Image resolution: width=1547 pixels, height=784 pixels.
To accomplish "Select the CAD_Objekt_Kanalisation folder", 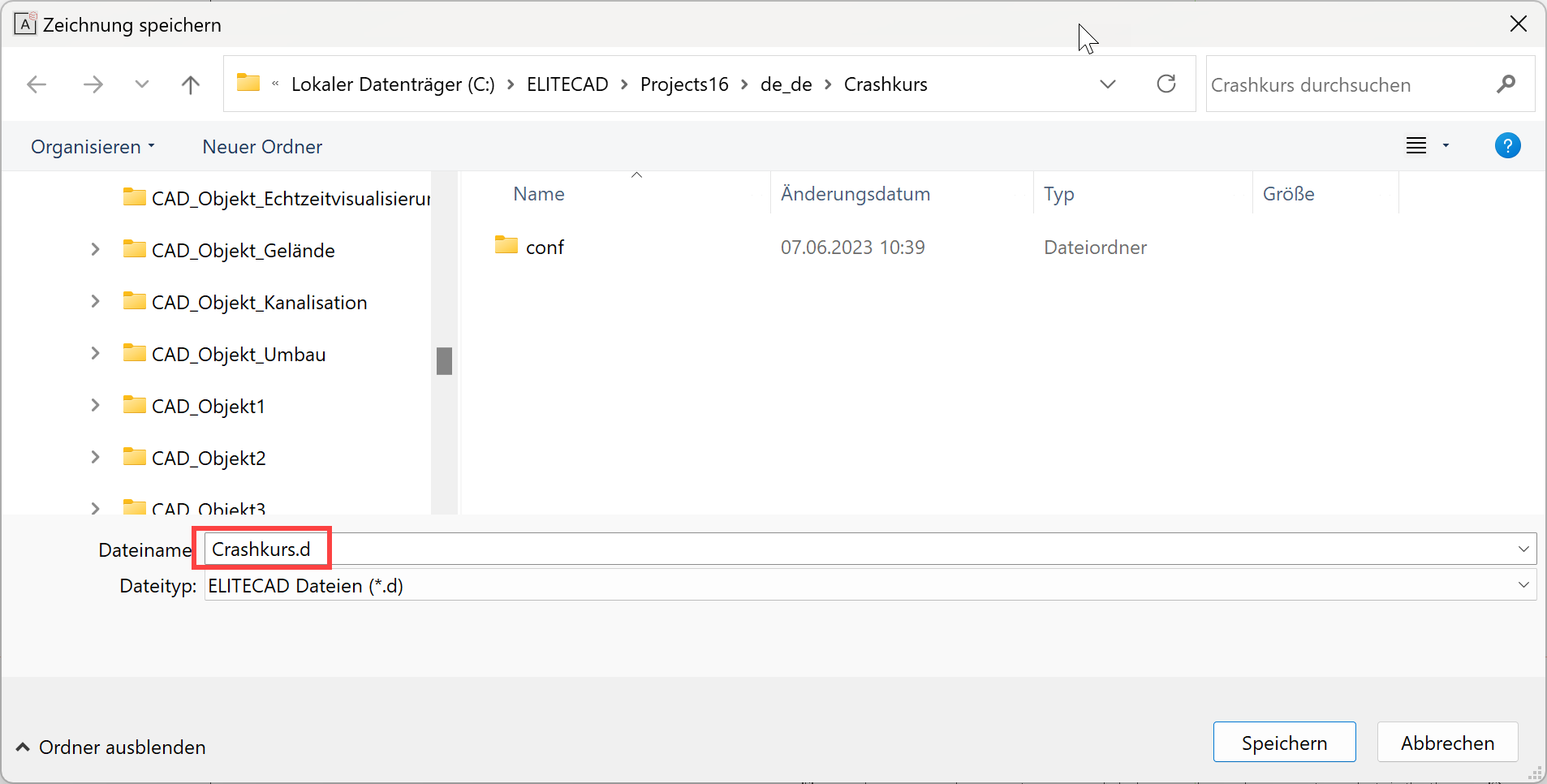I will [245, 302].
